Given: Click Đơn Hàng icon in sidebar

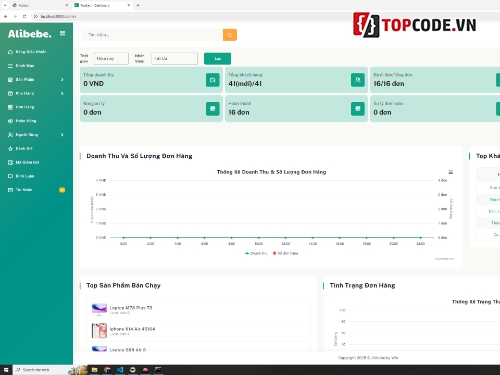Looking at the screenshot, I should (x=10, y=107).
